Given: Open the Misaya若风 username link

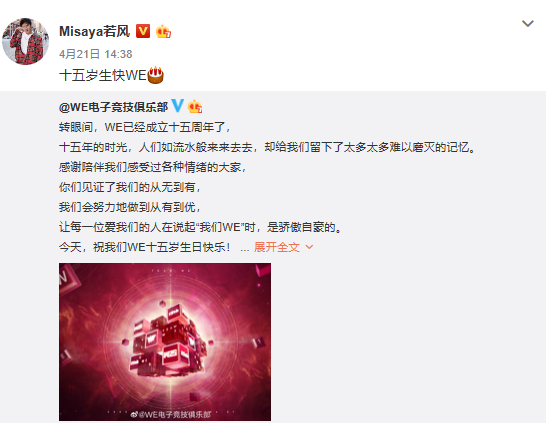Looking at the screenshot, I should coord(94,31).
